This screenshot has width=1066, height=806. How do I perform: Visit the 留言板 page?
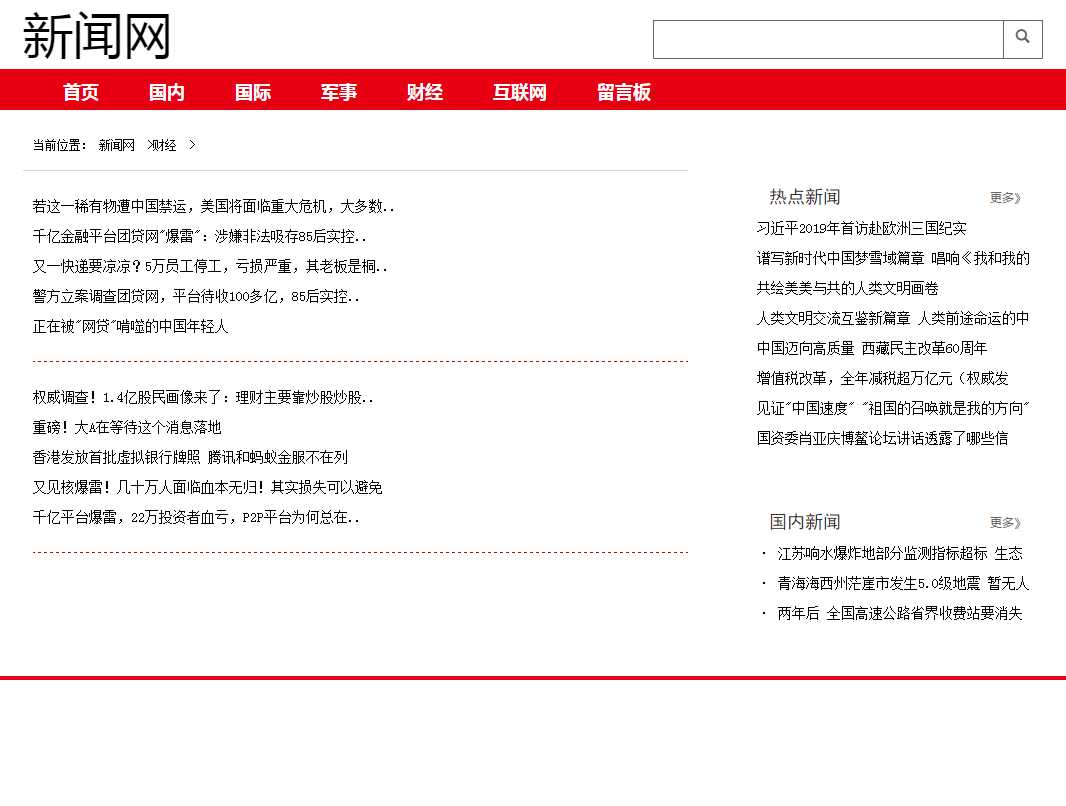click(x=624, y=93)
